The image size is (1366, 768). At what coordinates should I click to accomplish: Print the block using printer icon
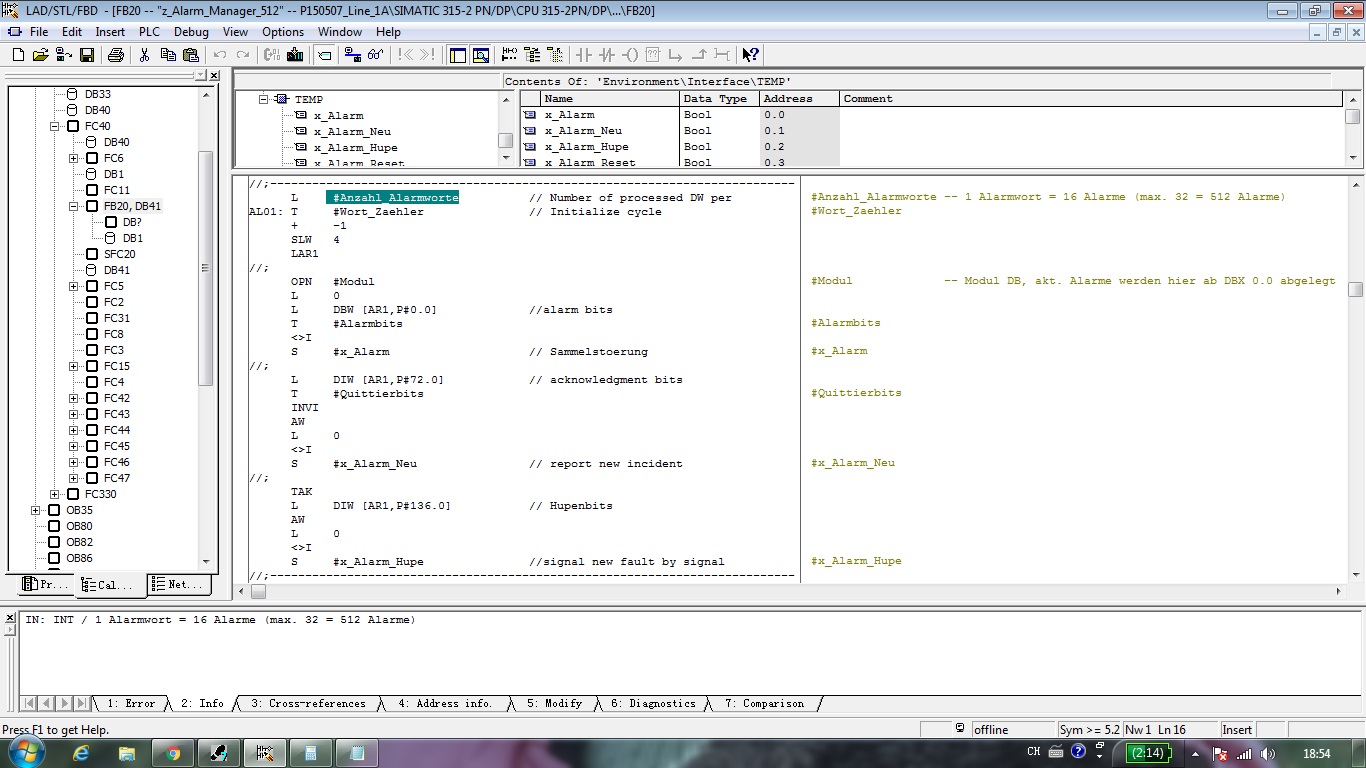pyautogui.click(x=116, y=55)
